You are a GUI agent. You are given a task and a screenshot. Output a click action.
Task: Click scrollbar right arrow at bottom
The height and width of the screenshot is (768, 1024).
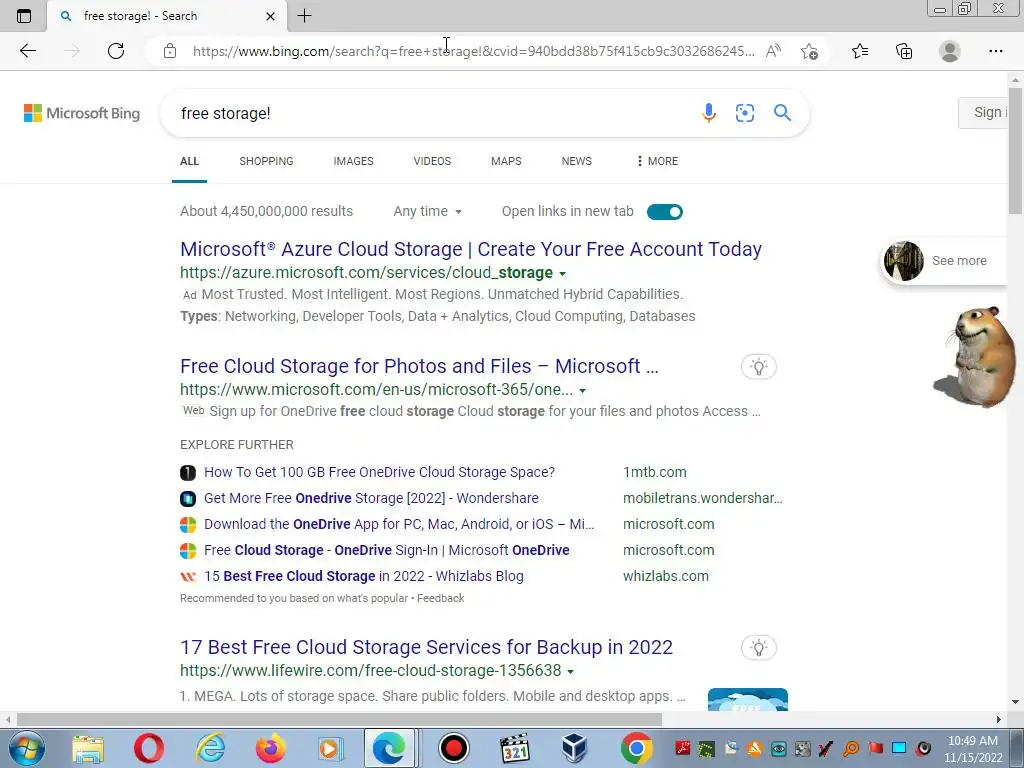tap(999, 719)
